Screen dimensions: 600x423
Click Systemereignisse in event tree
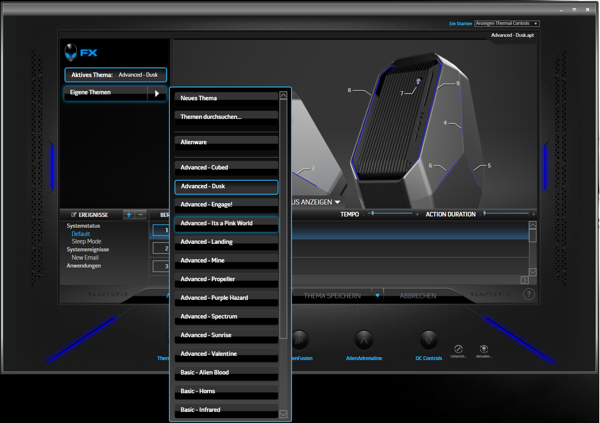[88, 250]
